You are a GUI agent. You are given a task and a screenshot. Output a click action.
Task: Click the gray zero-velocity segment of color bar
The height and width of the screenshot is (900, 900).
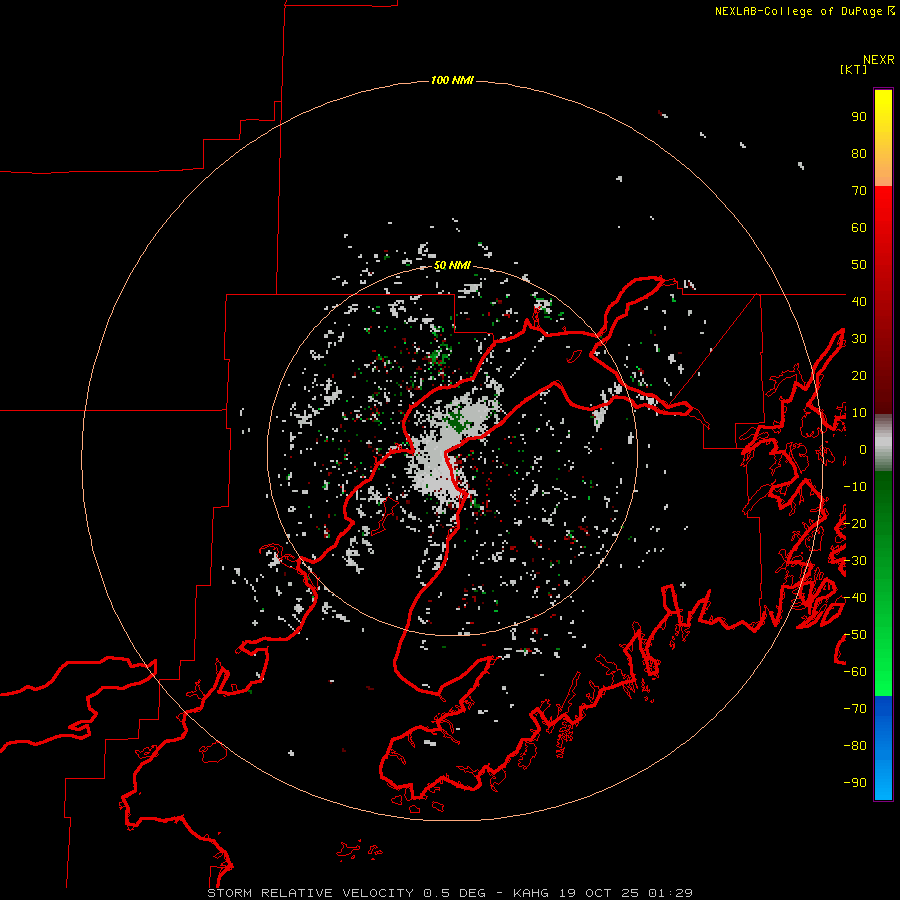(883, 443)
